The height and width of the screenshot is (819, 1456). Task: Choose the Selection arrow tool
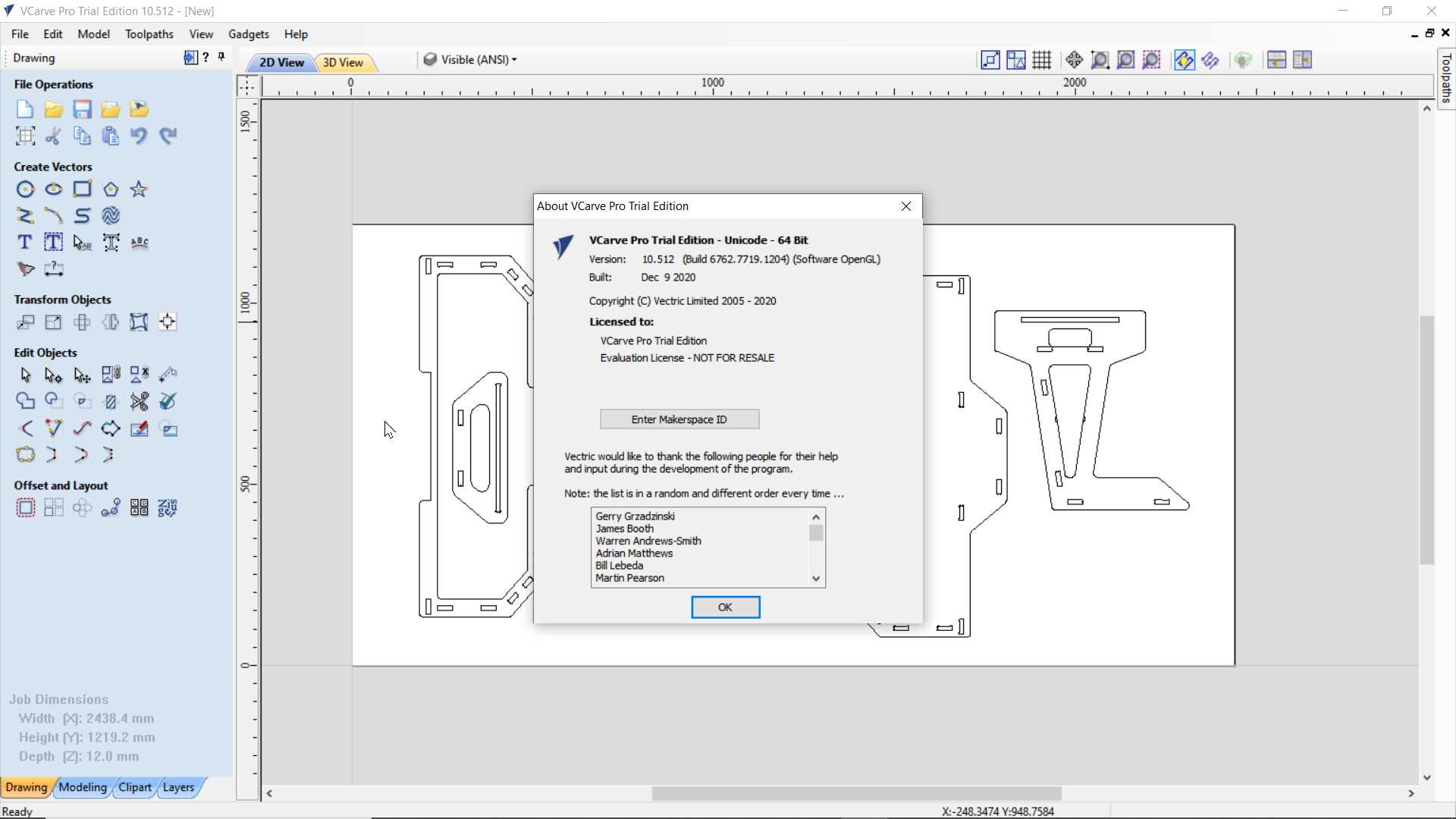(25, 375)
